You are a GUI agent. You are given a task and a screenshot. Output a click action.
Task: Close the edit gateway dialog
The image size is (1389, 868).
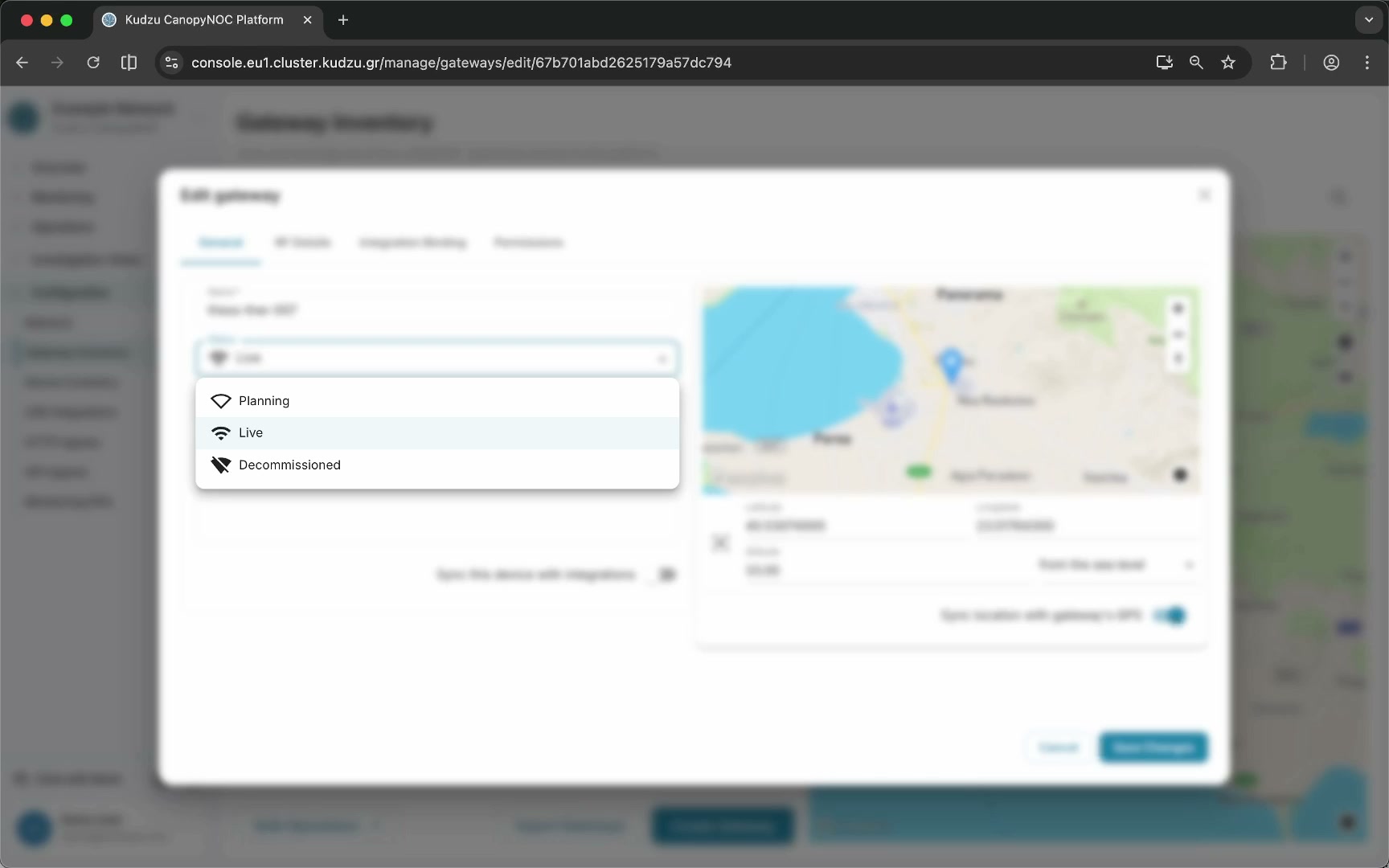(1204, 195)
